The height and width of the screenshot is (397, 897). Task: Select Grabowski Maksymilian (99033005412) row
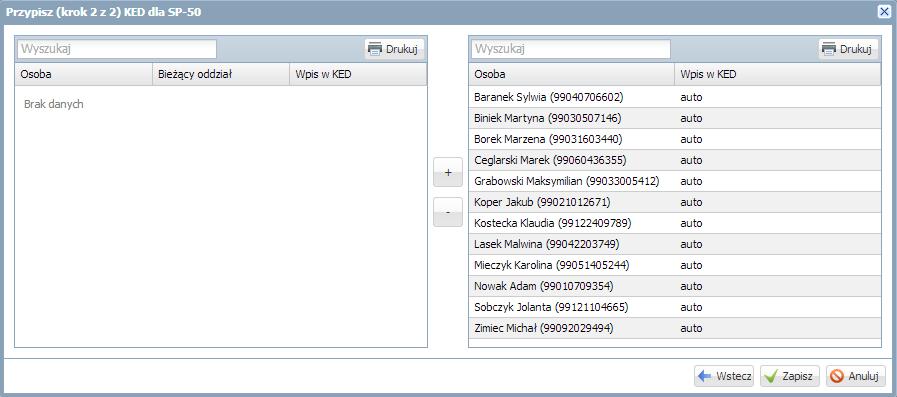(x=675, y=181)
